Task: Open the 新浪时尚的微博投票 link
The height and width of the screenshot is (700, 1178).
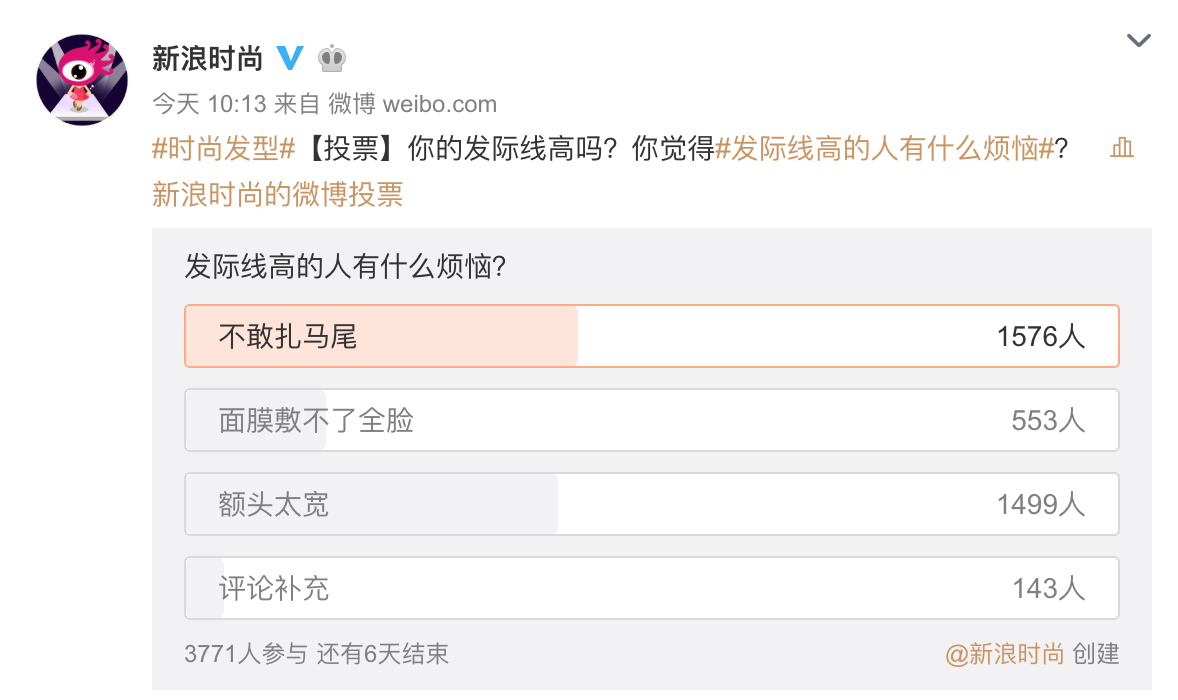Action: (277, 194)
